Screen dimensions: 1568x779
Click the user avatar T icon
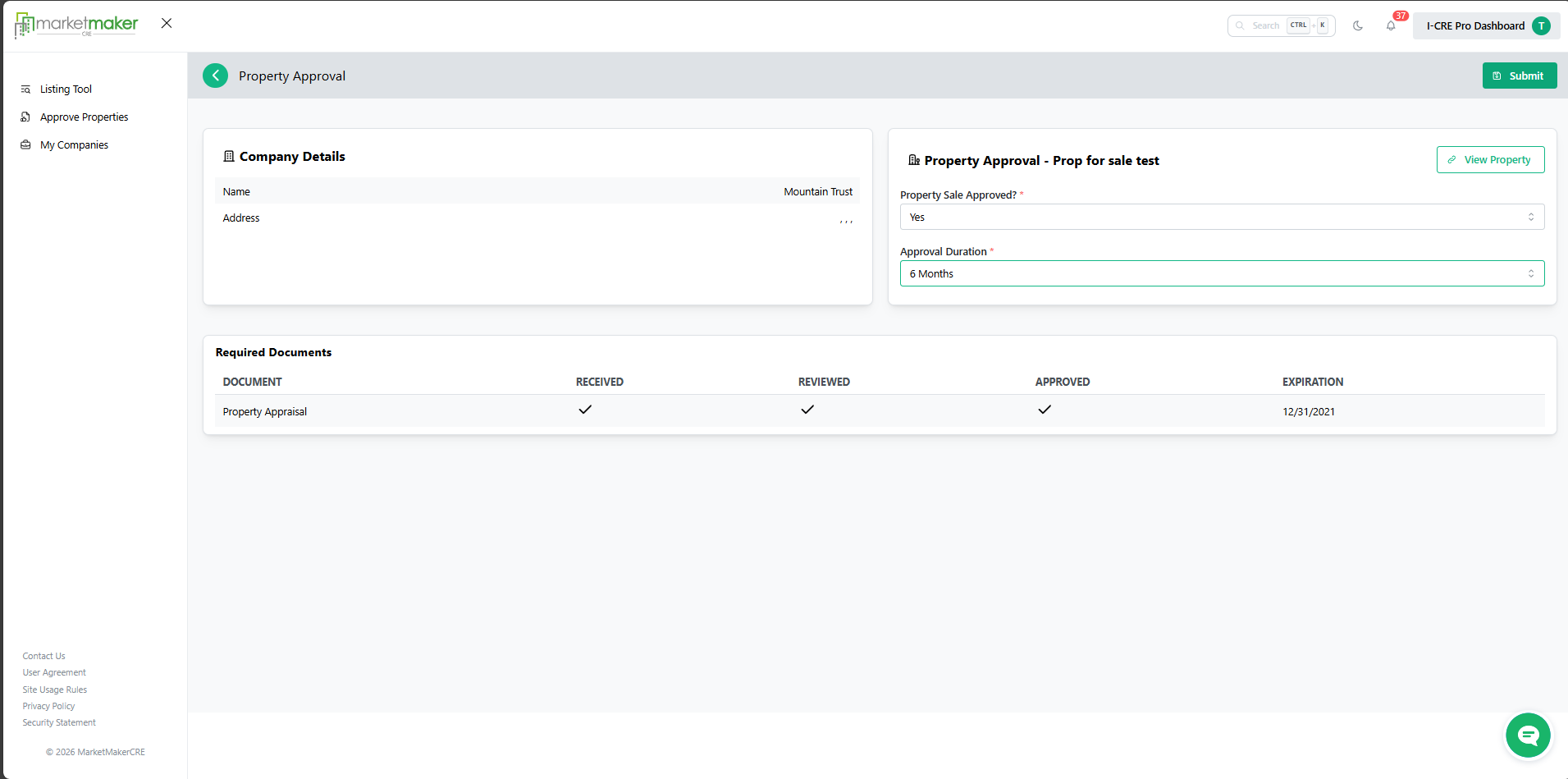coord(1541,25)
